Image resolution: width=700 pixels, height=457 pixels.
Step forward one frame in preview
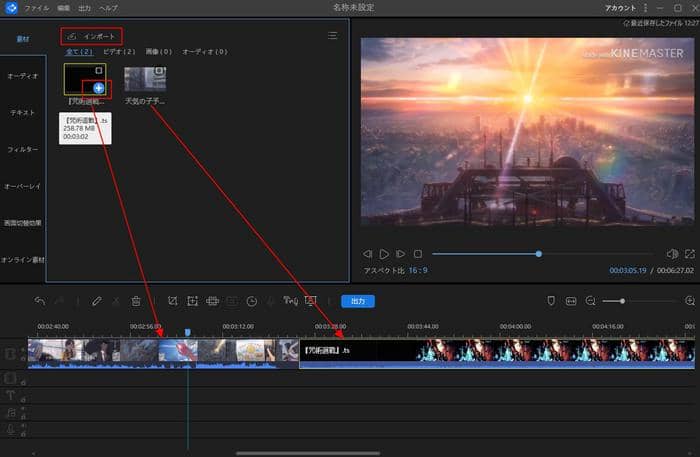coord(400,254)
